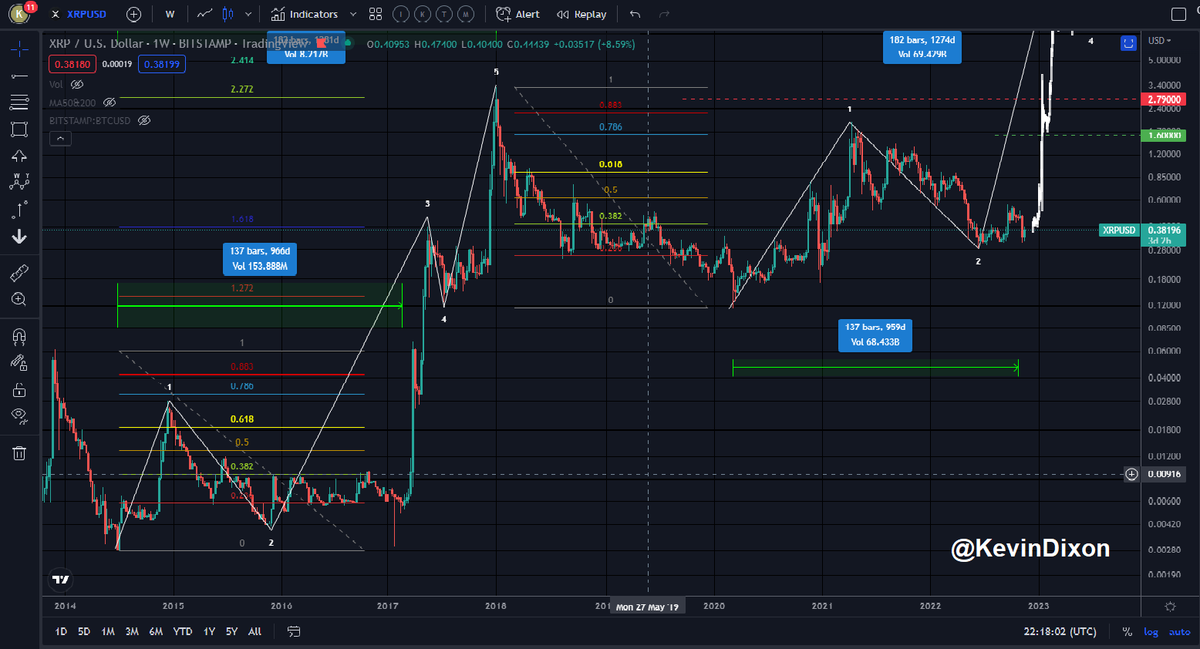Open the USD currency dropdown
The height and width of the screenshot is (649, 1200).
[1159, 40]
